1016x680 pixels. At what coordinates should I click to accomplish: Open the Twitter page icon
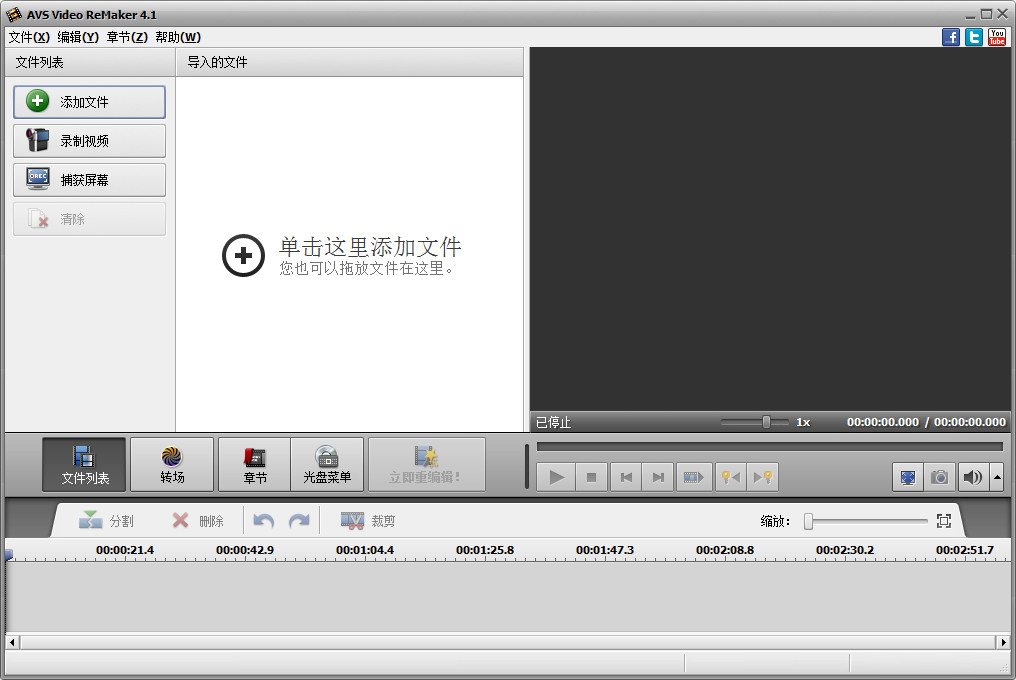tap(974, 37)
